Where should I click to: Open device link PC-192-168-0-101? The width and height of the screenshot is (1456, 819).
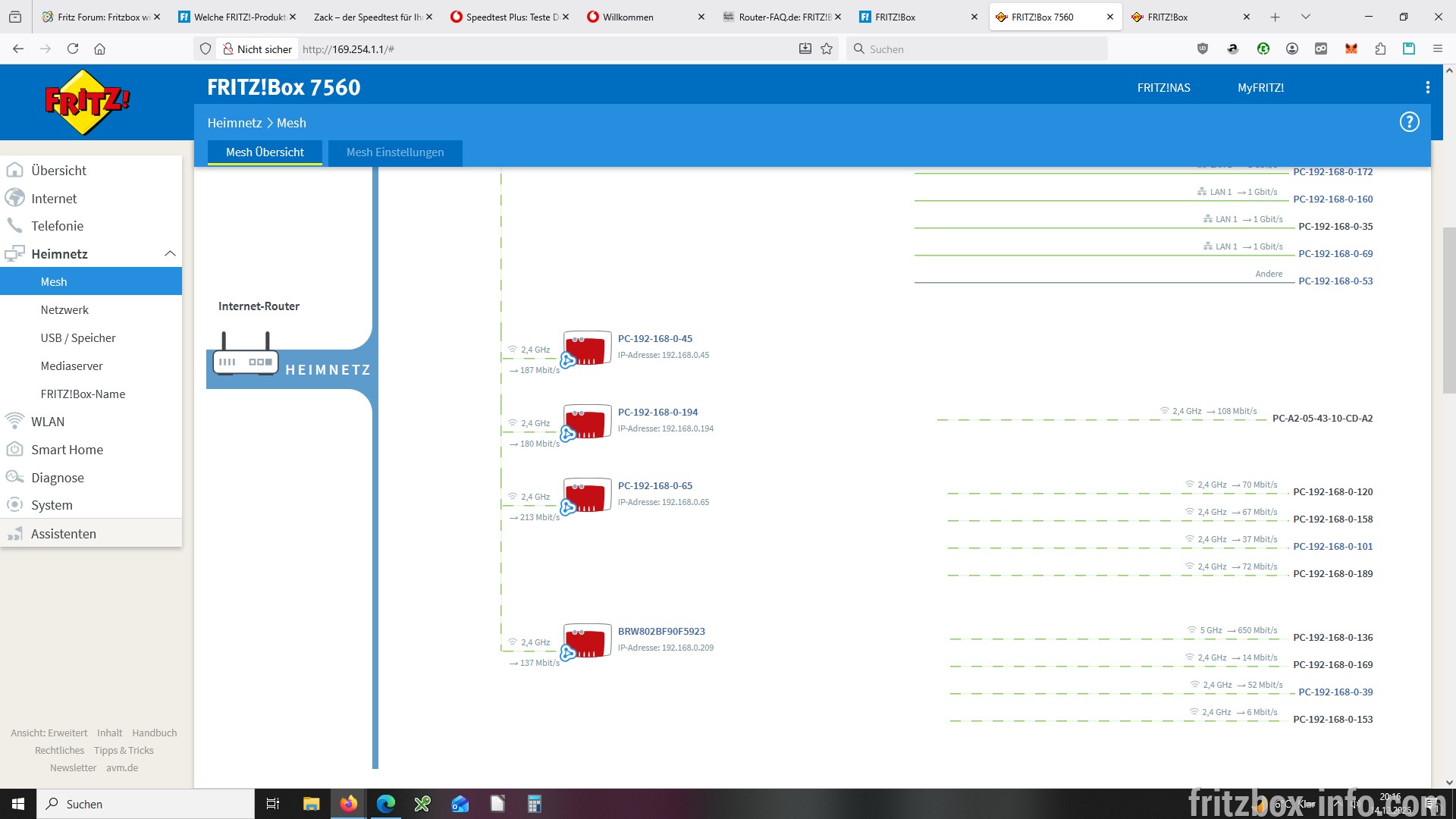click(1332, 547)
